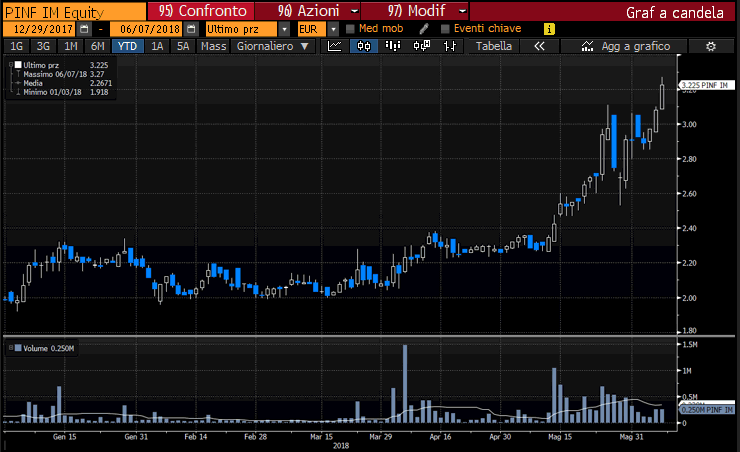Toggle the Volume series checkbox

coord(12,347)
